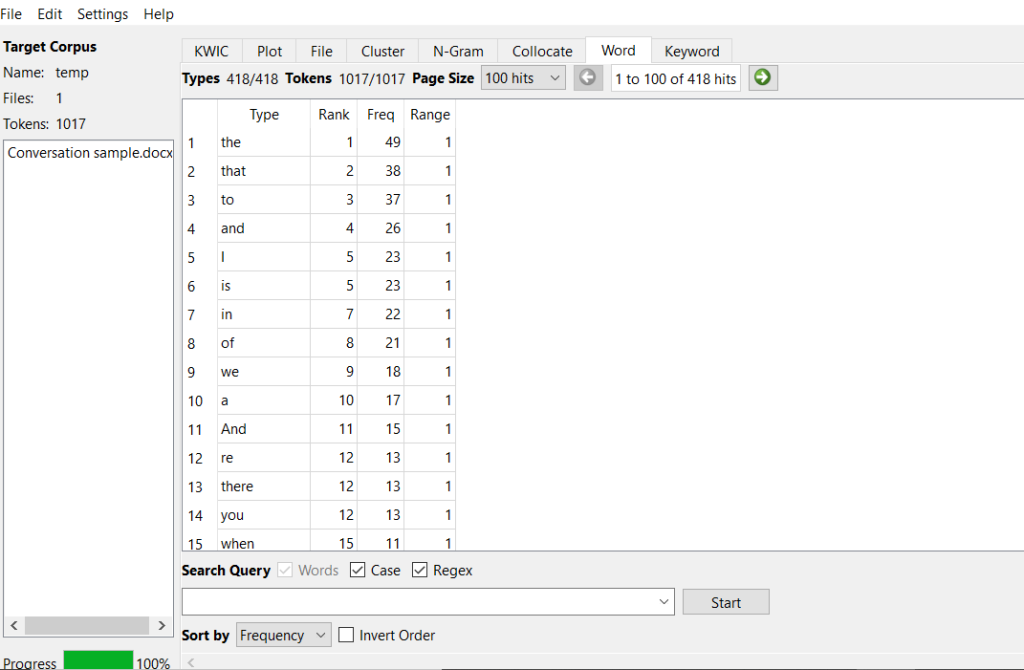
Task: Sort by the Freq column header
Action: 381,114
